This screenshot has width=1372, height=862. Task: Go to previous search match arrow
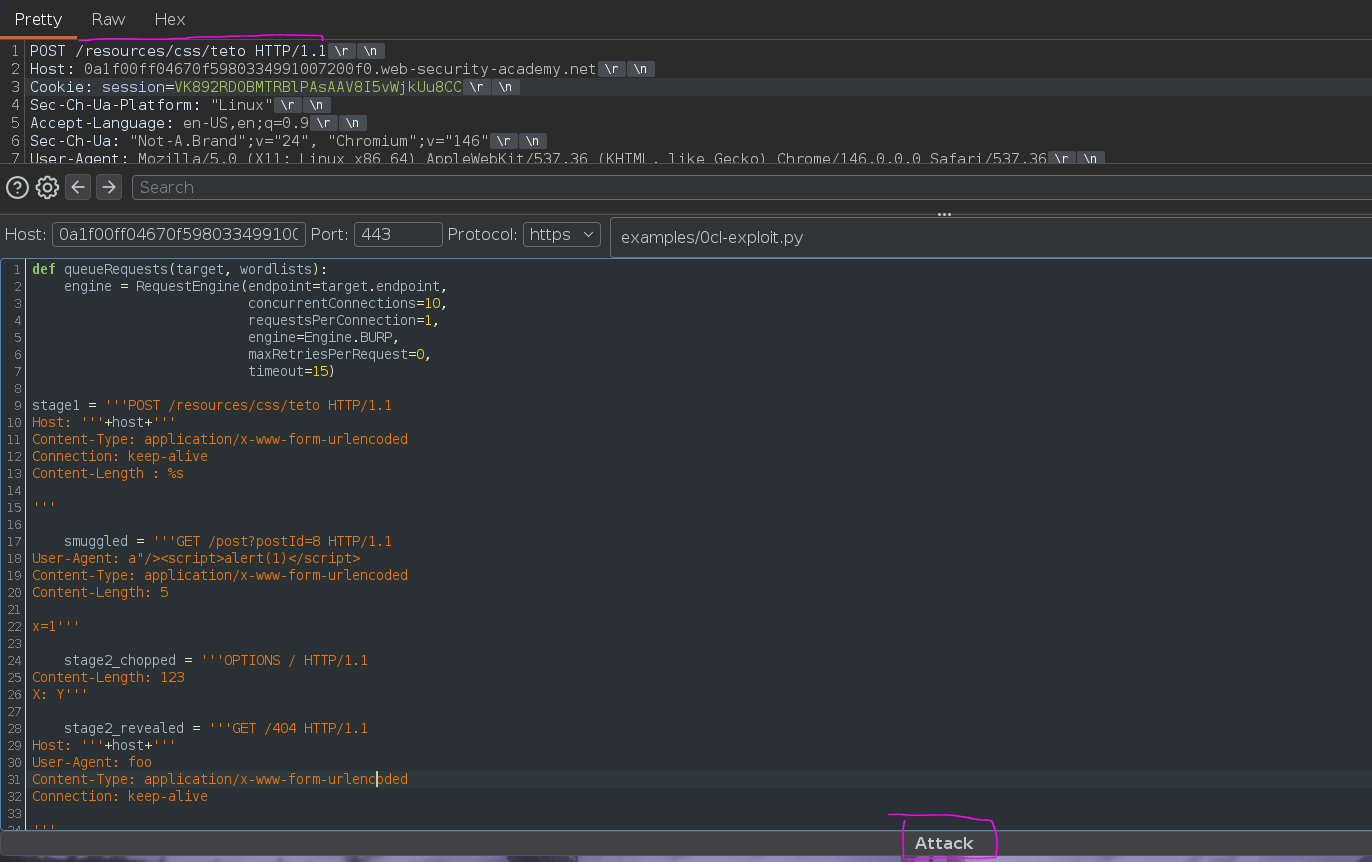tap(79, 187)
